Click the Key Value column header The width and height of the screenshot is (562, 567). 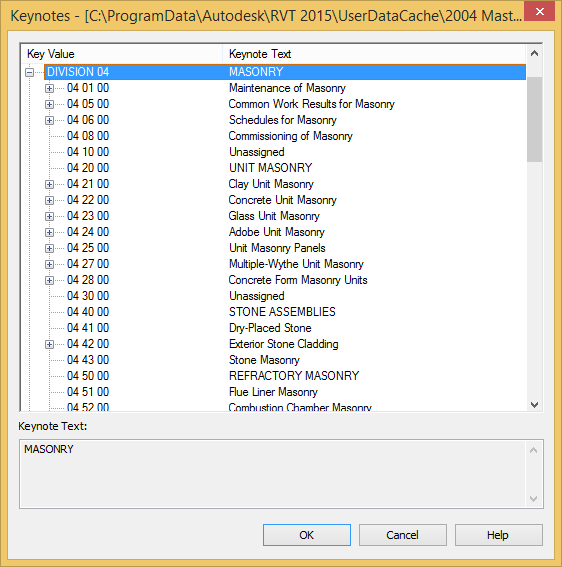[x=122, y=54]
